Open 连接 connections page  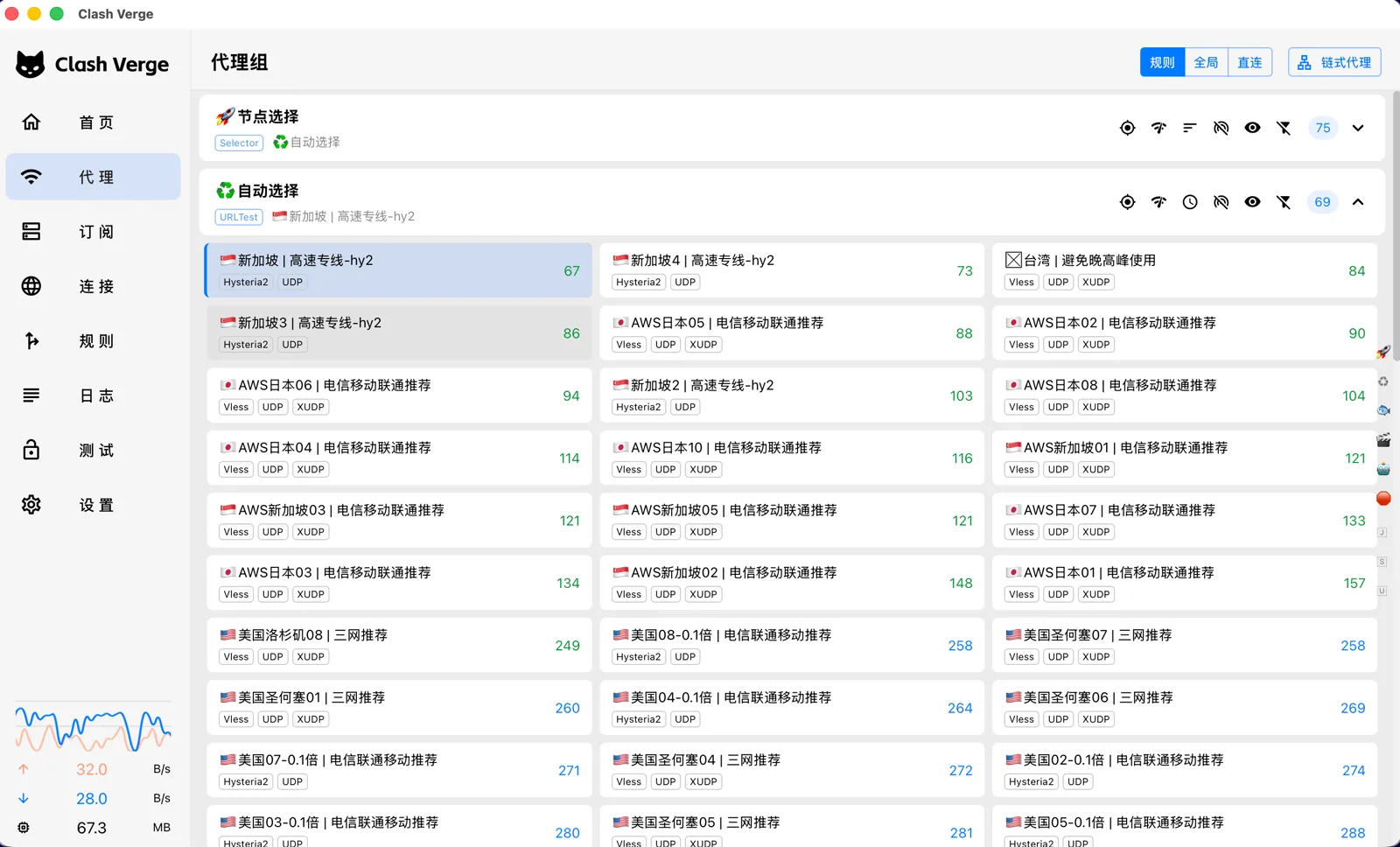coord(93,286)
